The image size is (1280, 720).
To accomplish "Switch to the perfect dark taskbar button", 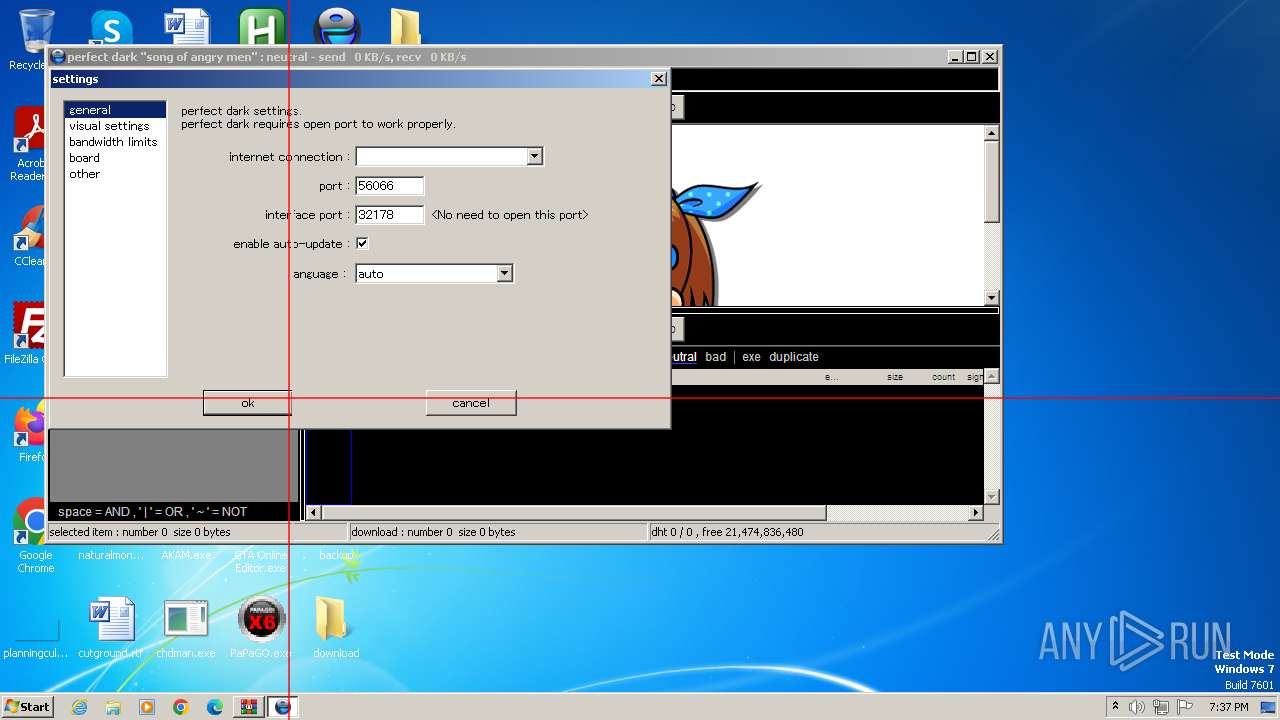I will (x=283, y=707).
